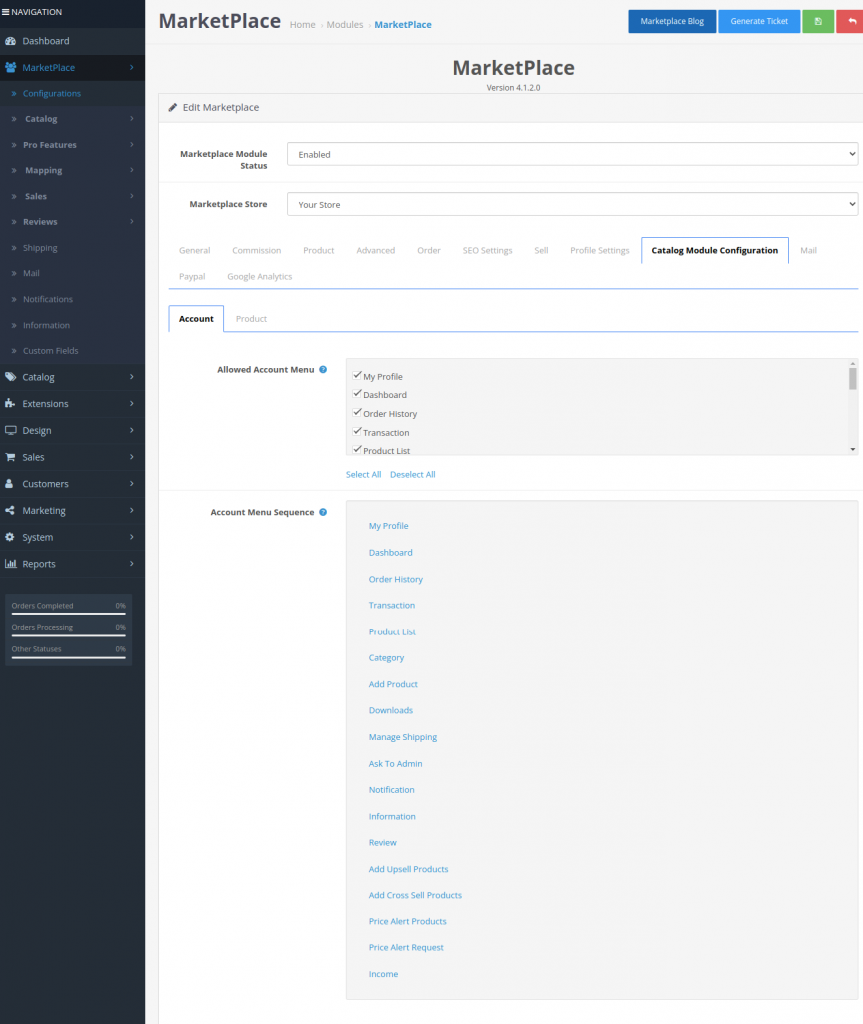Switch to the Google Analytics tab
863x1024 pixels.
259,276
